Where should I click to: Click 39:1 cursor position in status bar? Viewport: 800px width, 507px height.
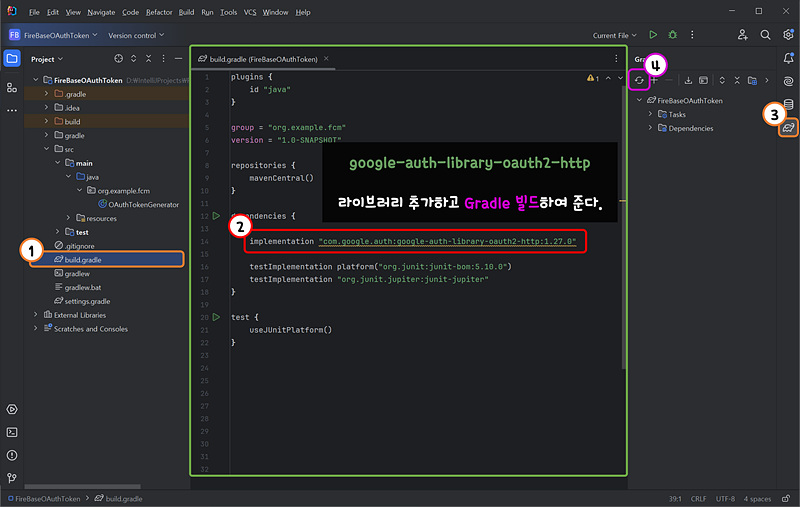(675, 499)
